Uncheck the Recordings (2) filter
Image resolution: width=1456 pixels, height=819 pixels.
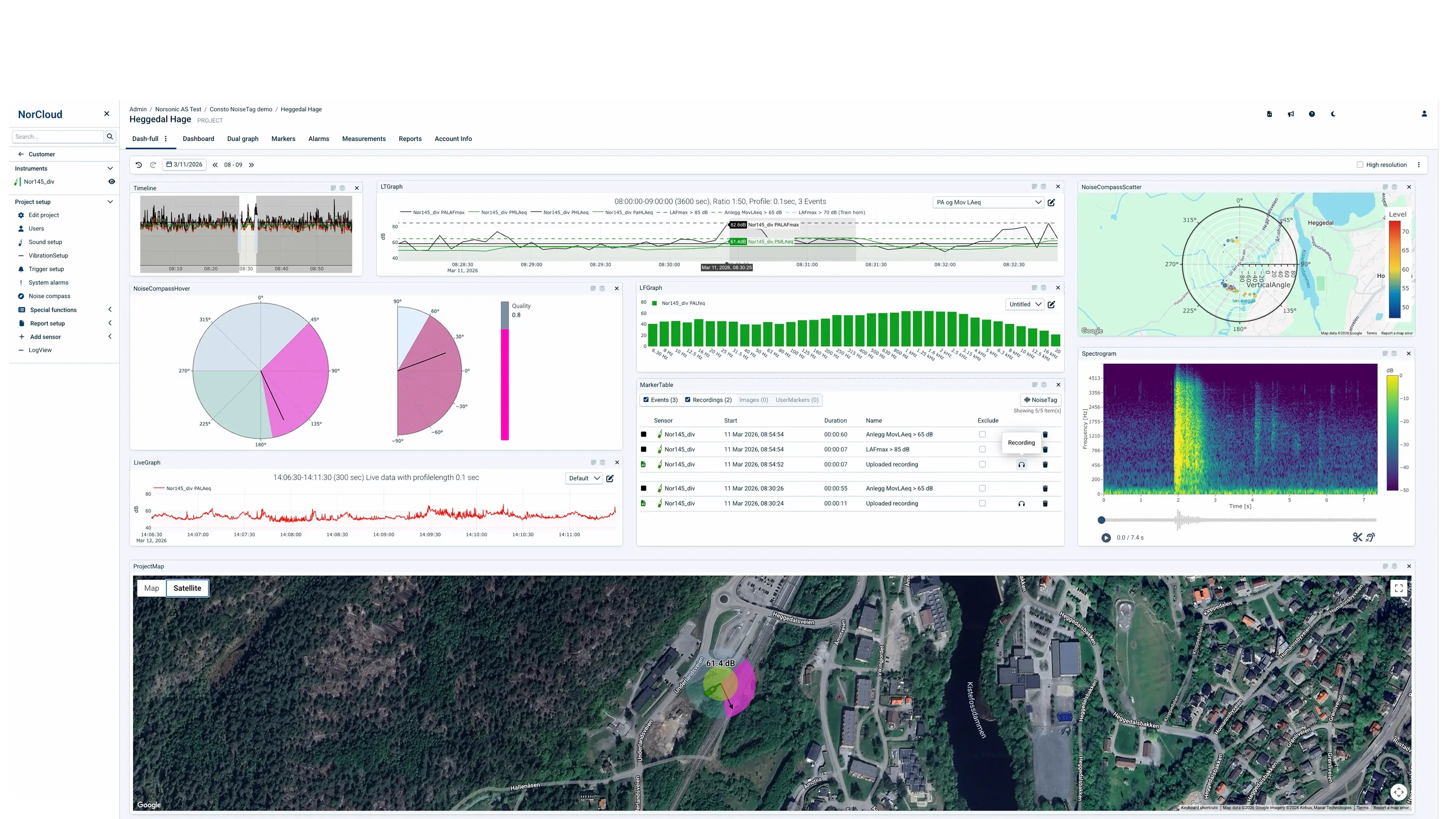pyautogui.click(x=688, y=400)
